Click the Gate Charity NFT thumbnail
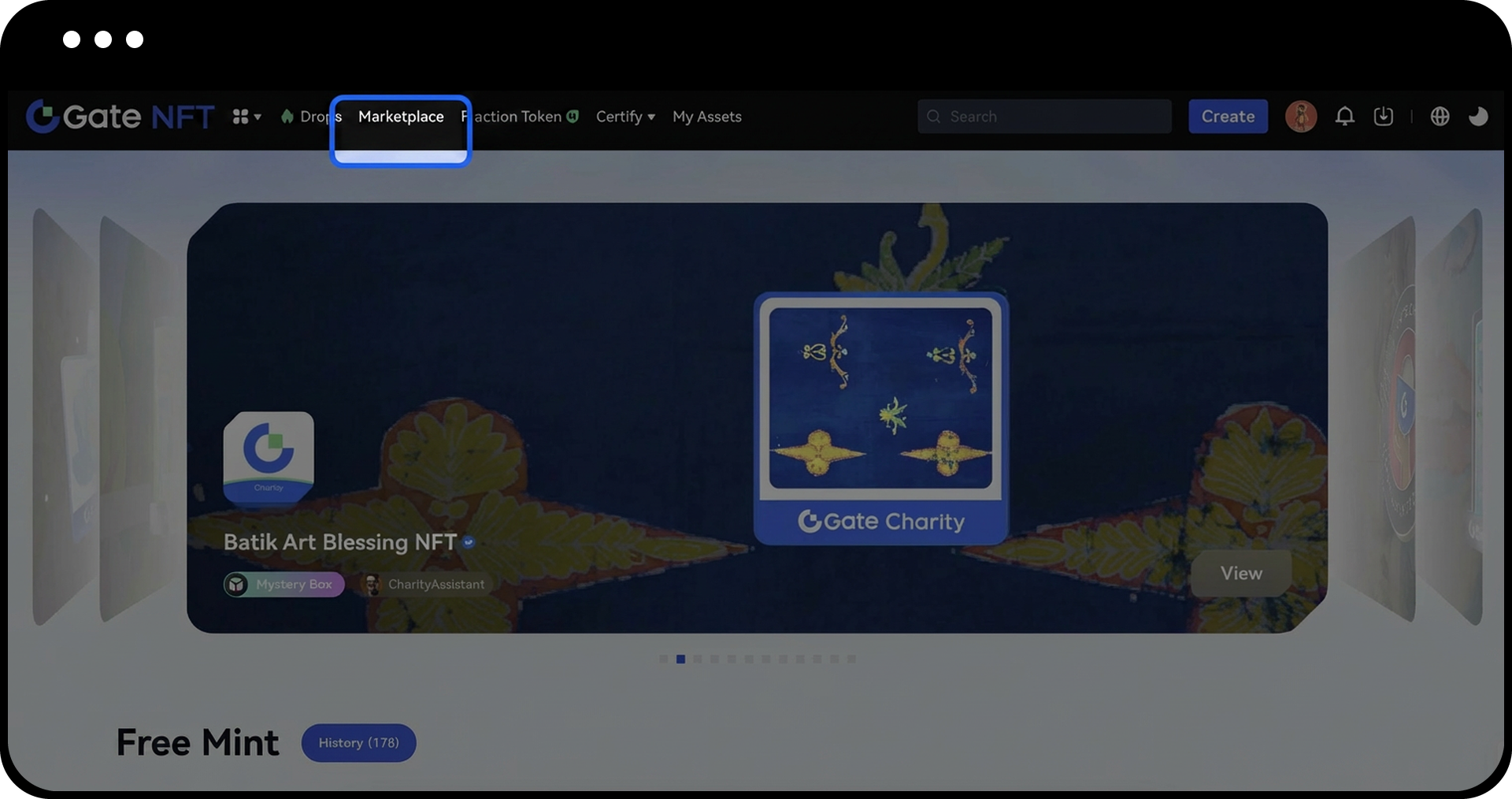Viewport: 1512px width, 799px height. (x=880, y=418)
